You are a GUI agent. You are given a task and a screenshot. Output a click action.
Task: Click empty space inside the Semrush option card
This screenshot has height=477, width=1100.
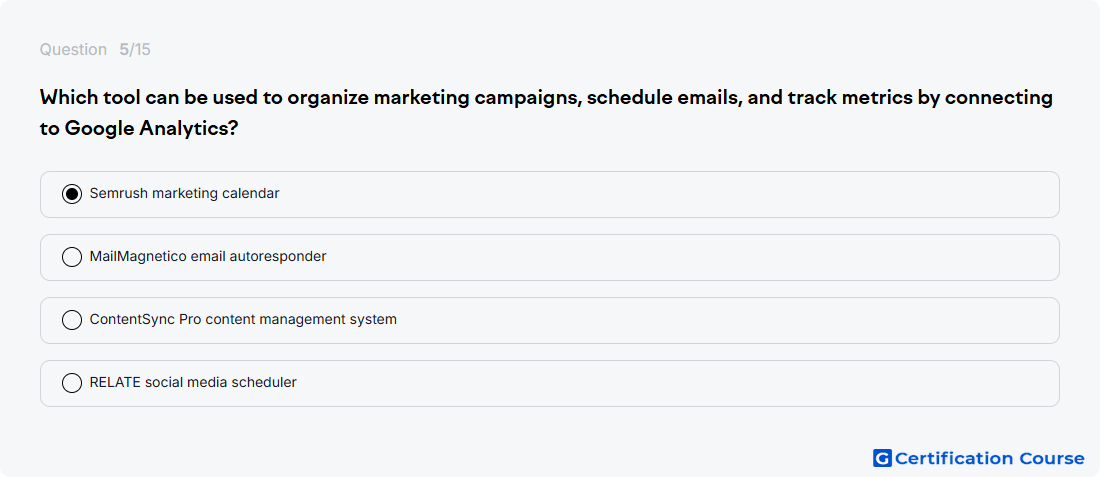(x=666, y=194)
